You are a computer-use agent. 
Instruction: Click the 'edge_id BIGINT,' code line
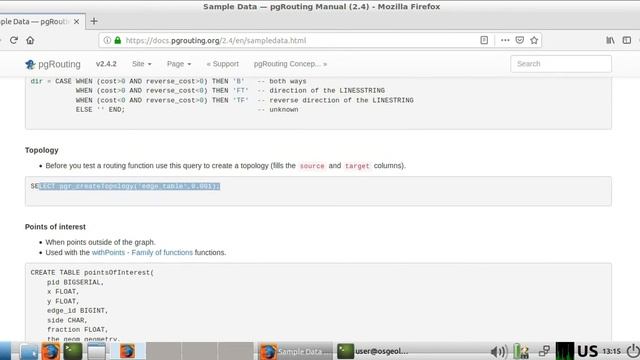coord(78,311)
